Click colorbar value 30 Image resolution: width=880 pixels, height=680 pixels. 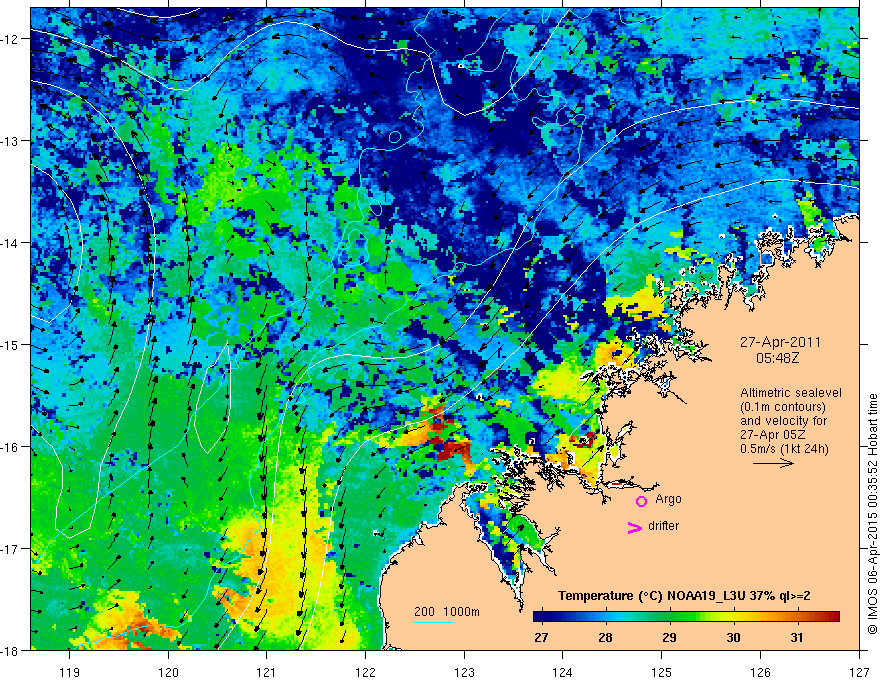click(x=733, y=637)
